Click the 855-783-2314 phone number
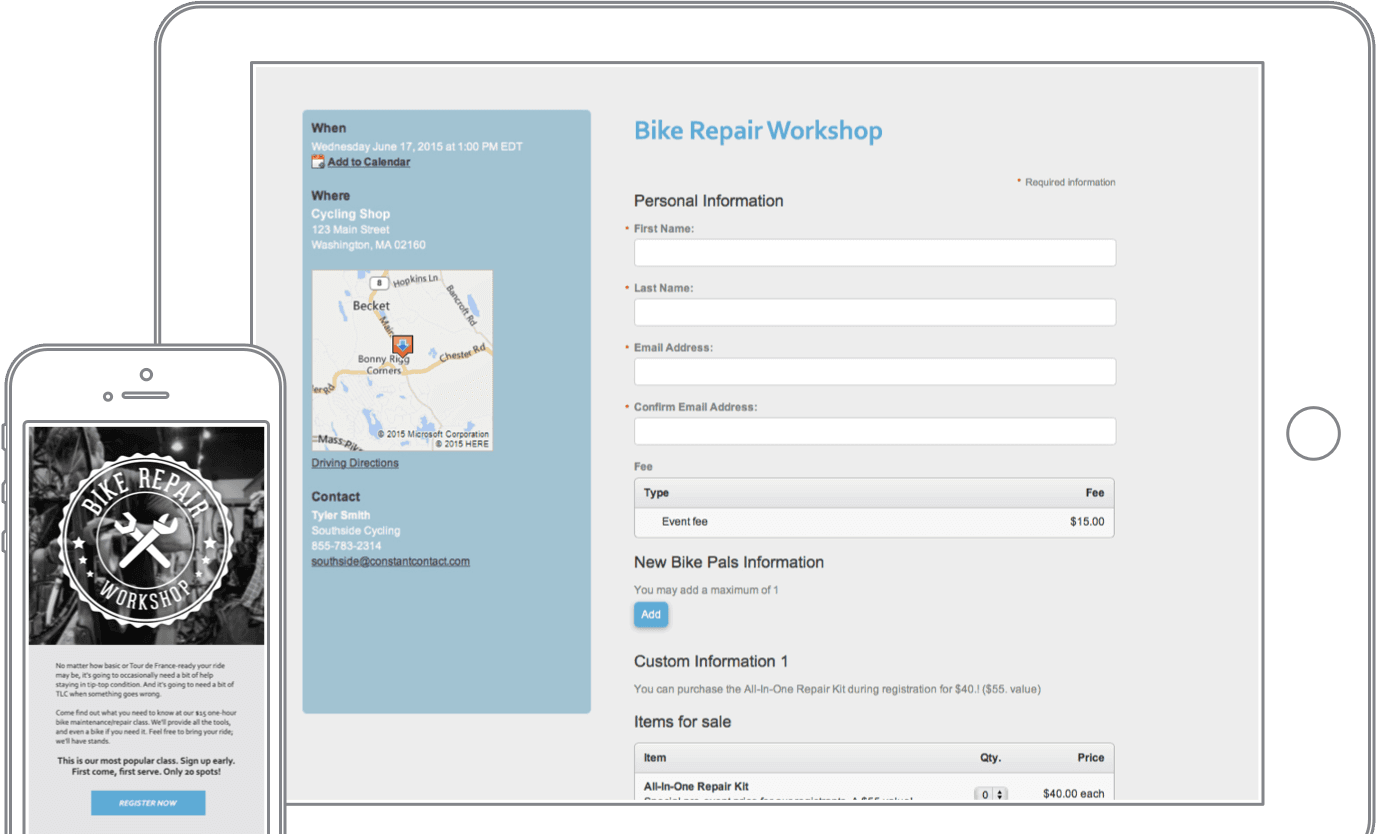 point(346,546)
